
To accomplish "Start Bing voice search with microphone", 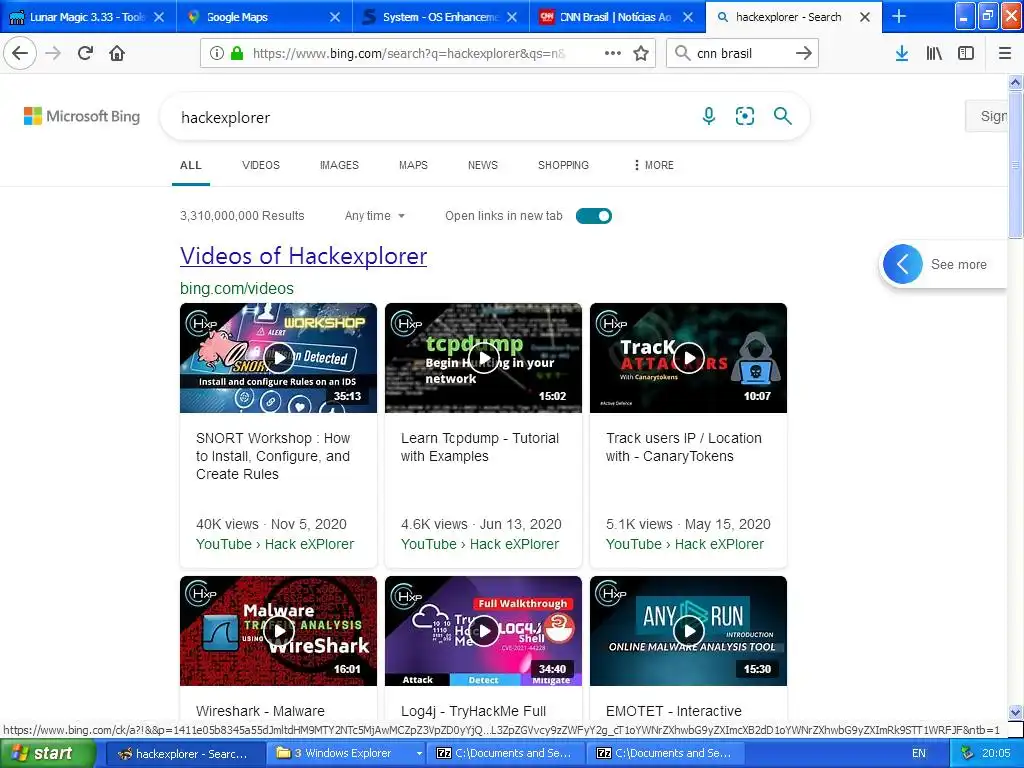I will click(709, 116).
